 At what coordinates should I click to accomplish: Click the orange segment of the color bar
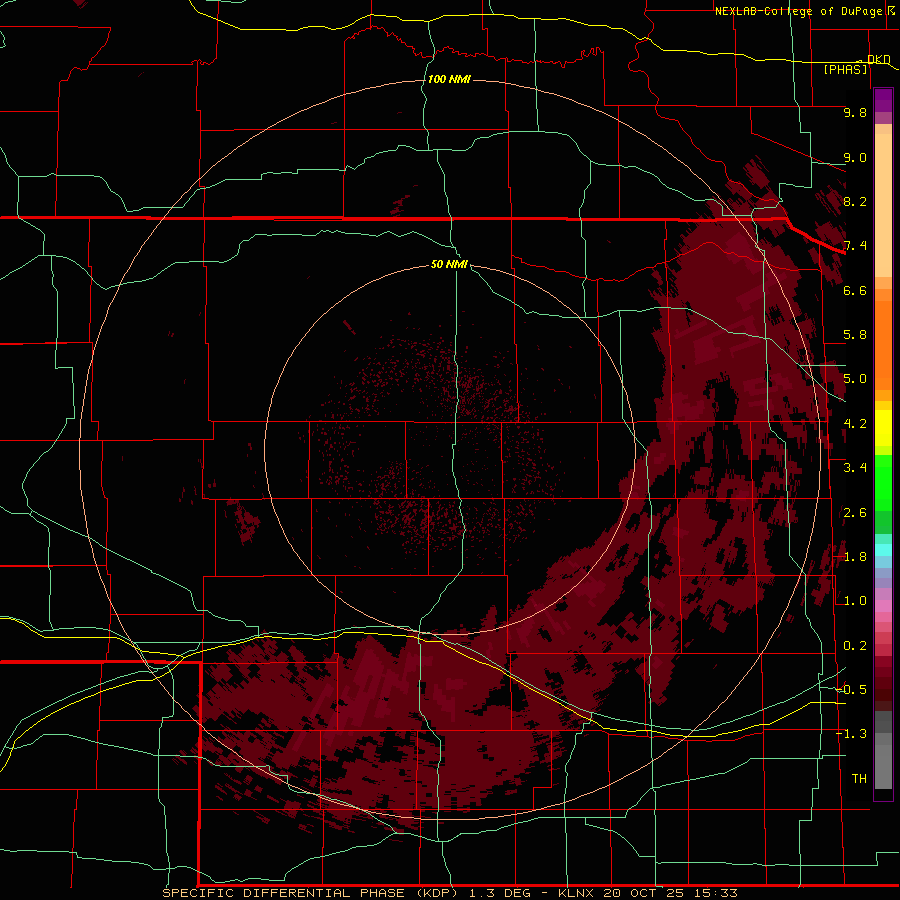point(883,346)
